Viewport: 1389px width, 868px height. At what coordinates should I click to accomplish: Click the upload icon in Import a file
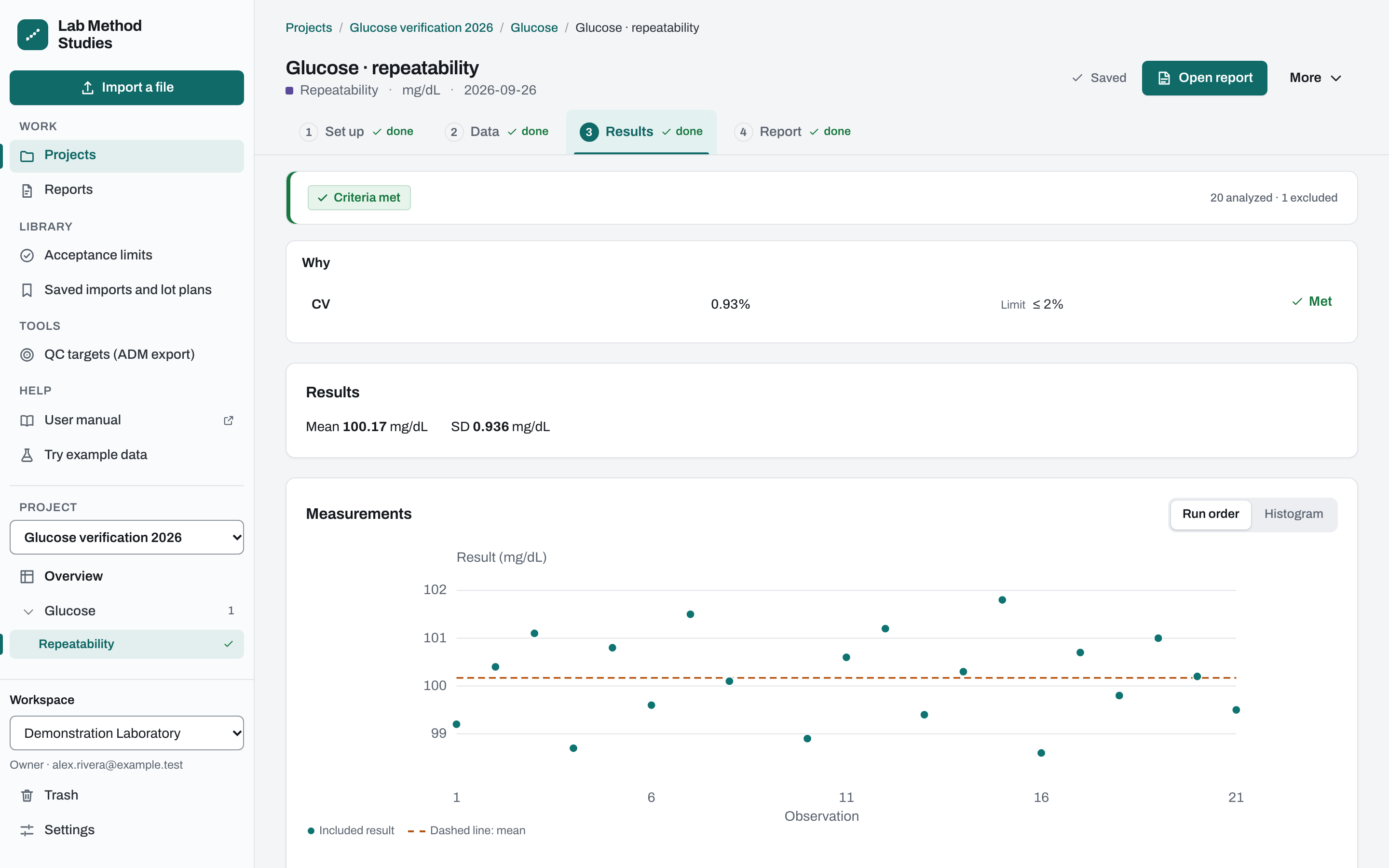pyautogui.click(x=88, y=87)
